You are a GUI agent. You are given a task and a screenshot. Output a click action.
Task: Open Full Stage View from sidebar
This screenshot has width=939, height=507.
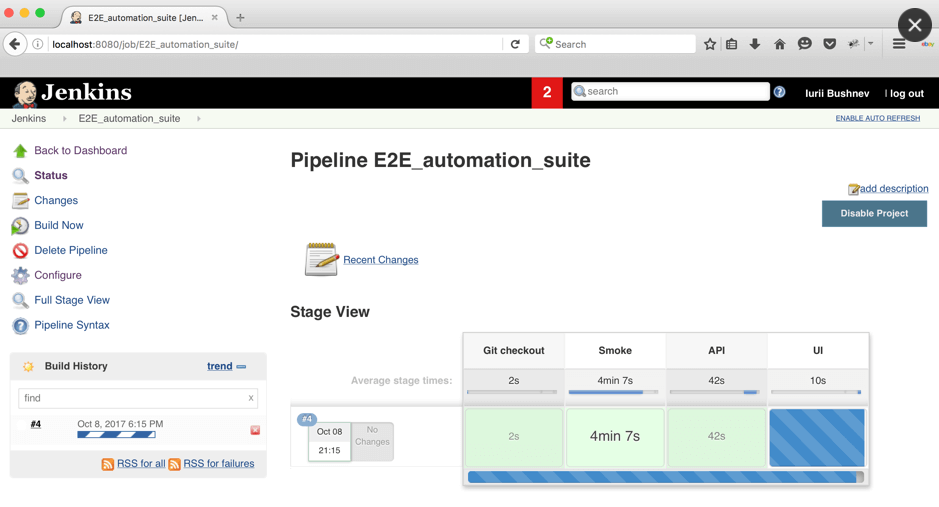[72, 300]
